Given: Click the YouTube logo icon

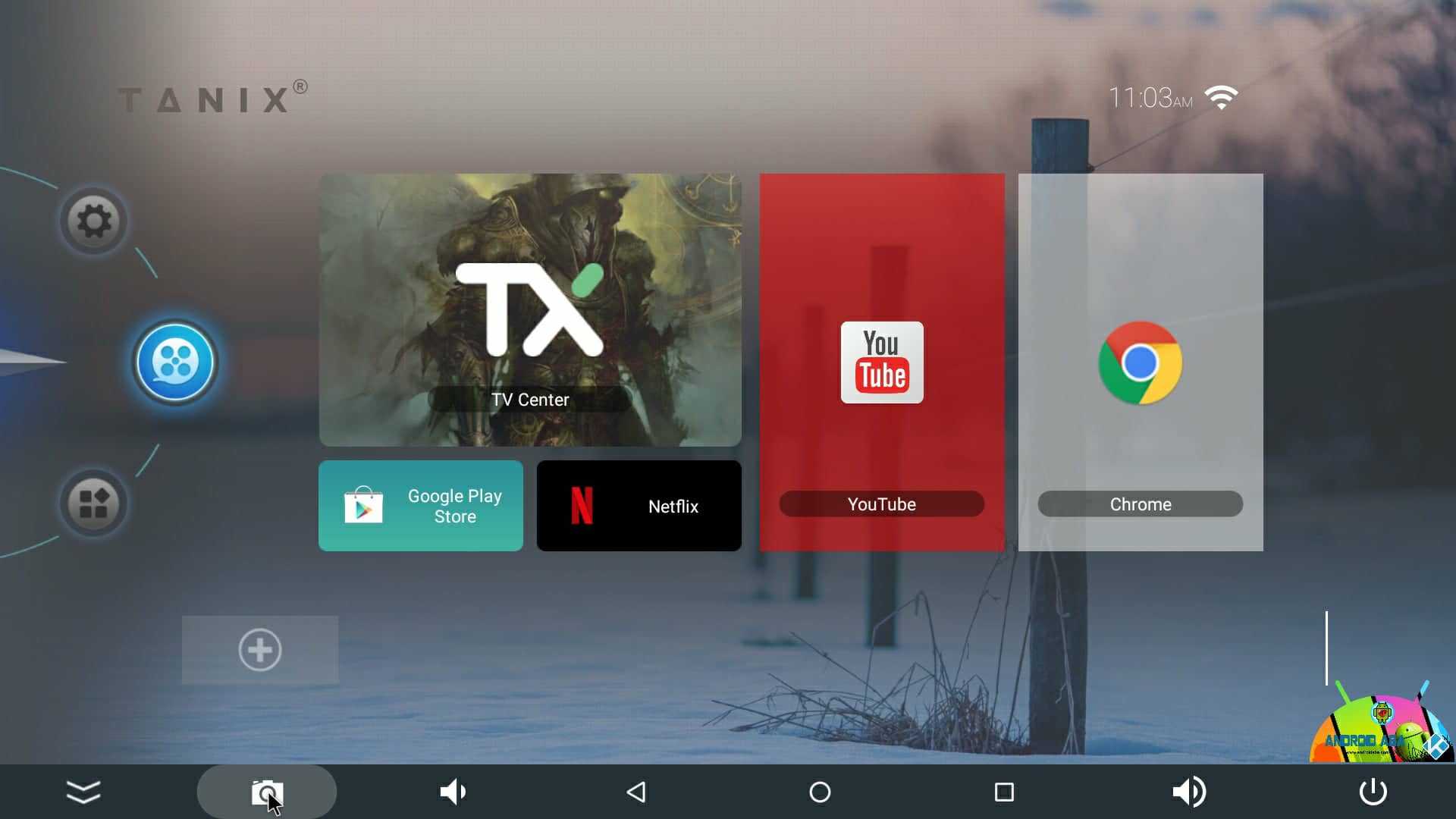Looking at the screenshot, I should click(882, 362).
